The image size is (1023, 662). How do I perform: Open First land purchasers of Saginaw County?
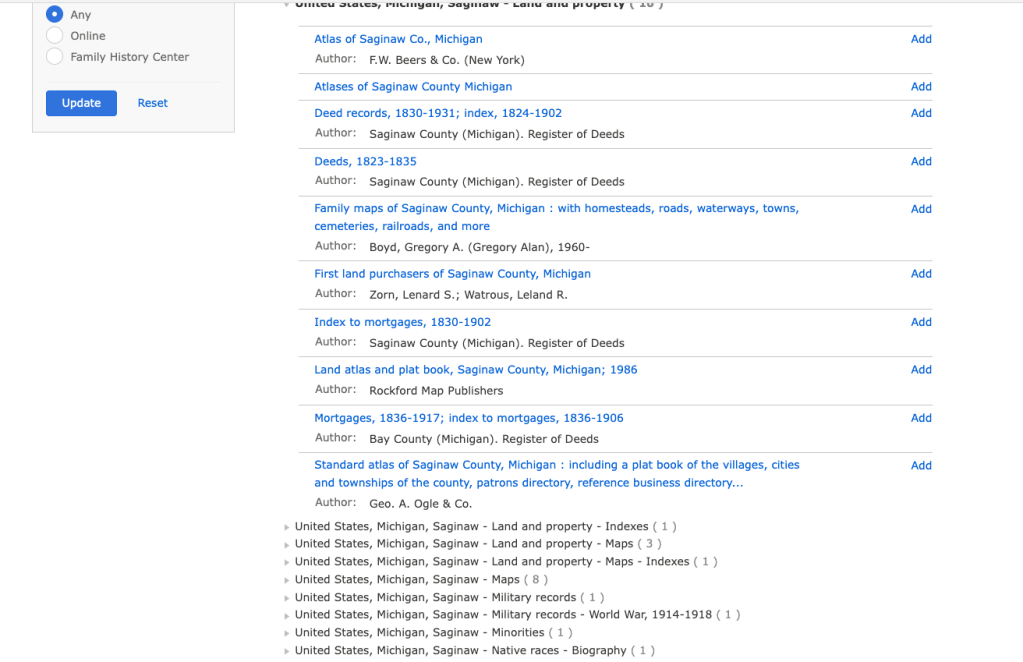click(452, 273)
